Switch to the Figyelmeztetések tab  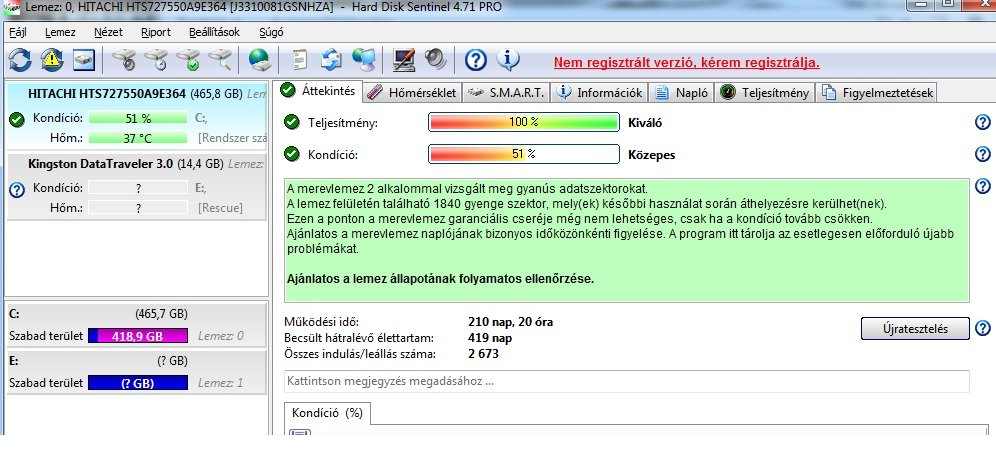coord(877,93)
